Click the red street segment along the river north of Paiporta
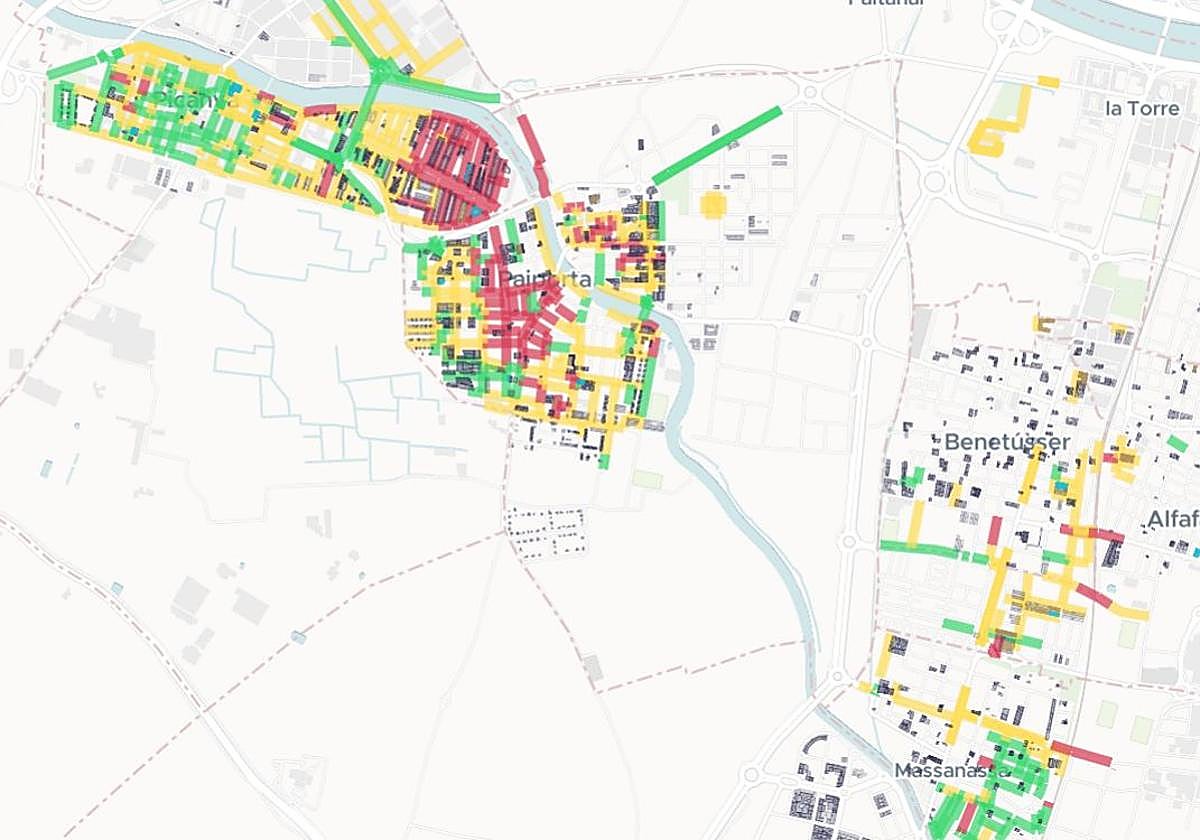 533,148
